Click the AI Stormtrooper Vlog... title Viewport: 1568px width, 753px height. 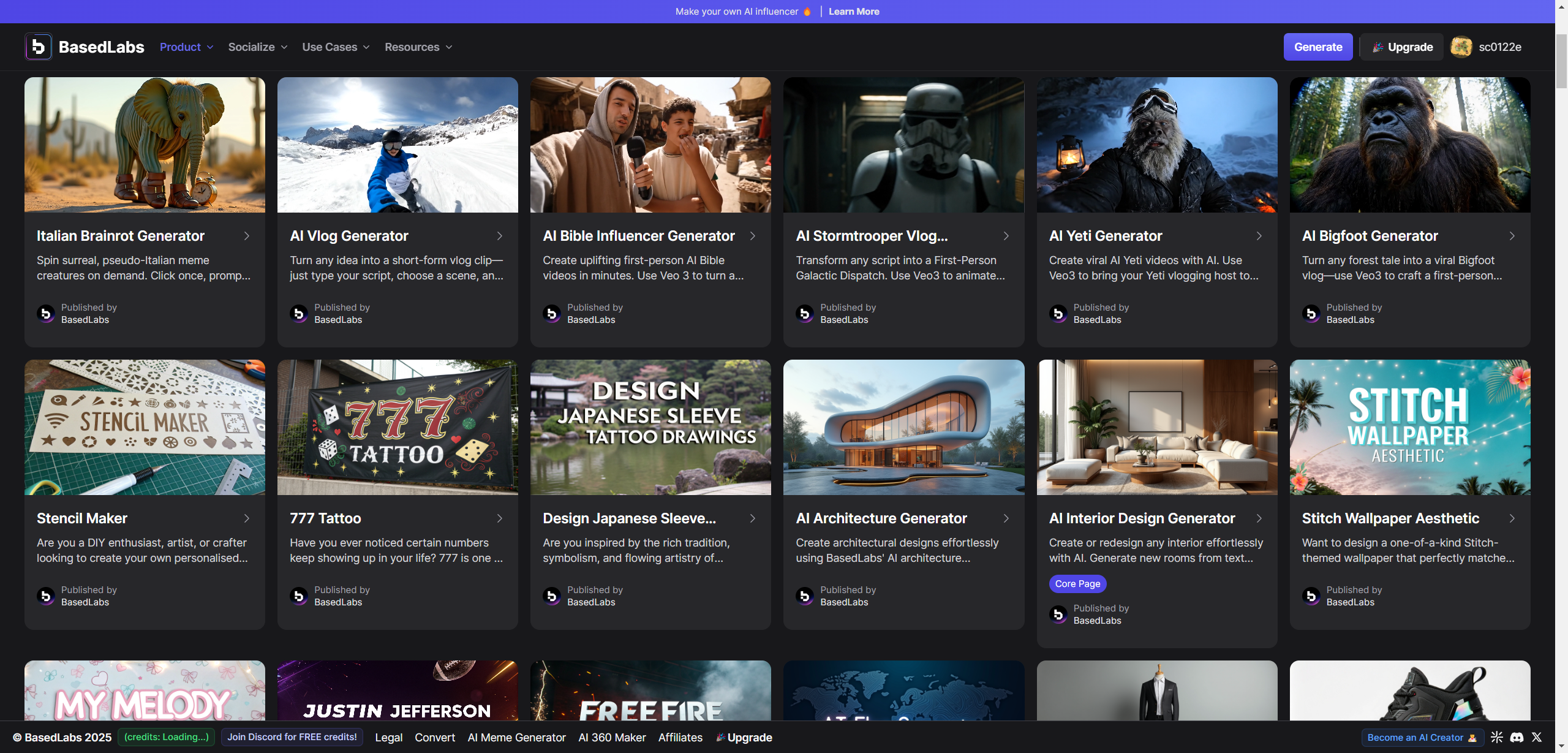872,236
